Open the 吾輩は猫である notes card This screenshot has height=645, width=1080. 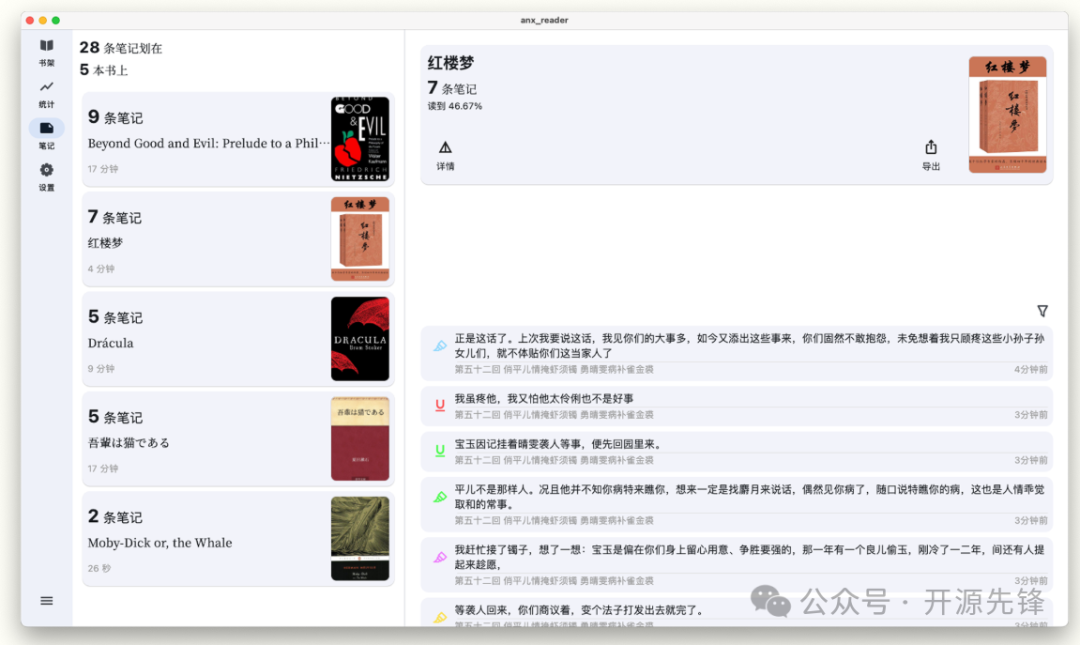[238, 439]
